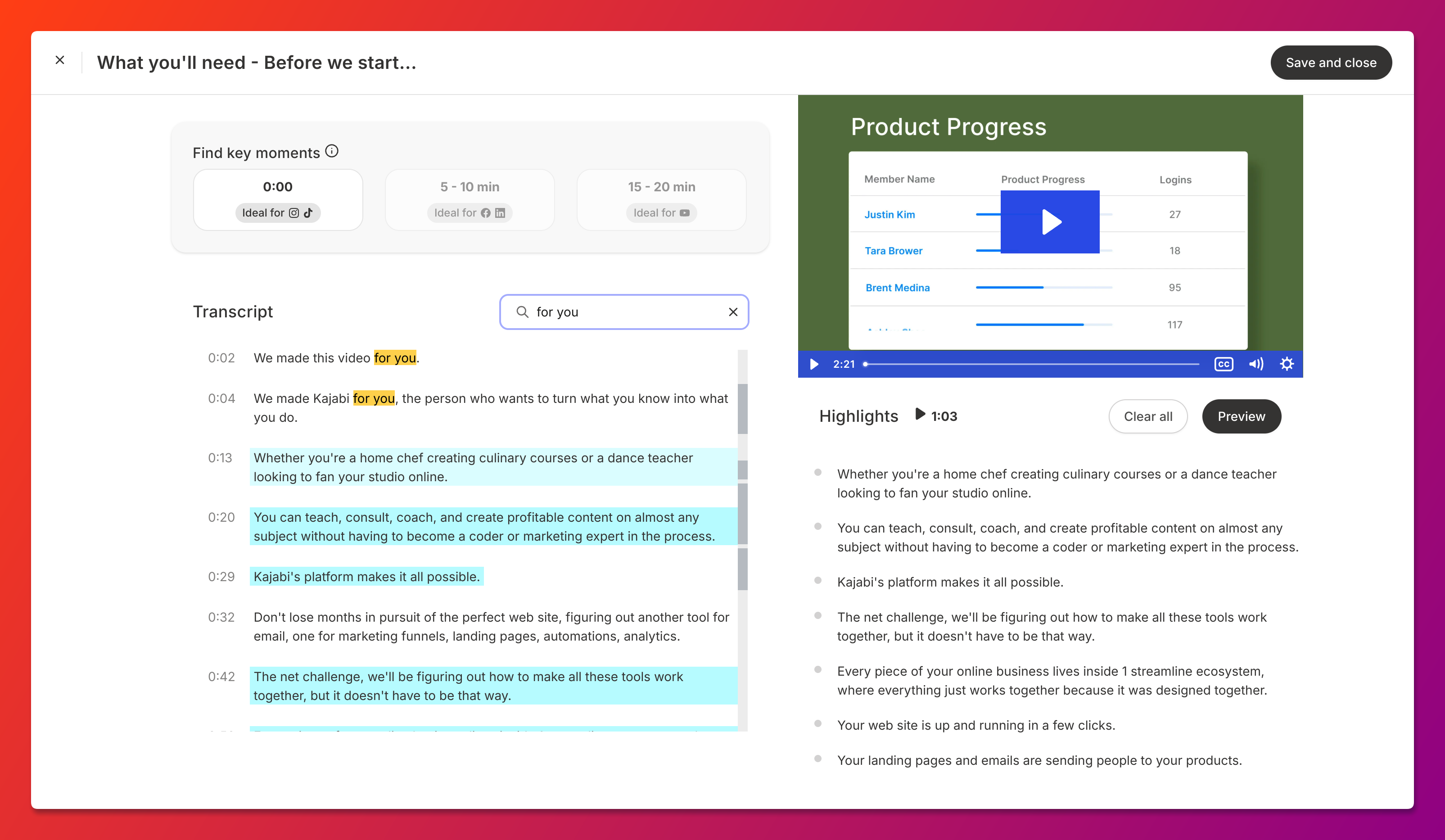
Task: Select the 5 - 10 min key moment card
Action: (469, 199)
